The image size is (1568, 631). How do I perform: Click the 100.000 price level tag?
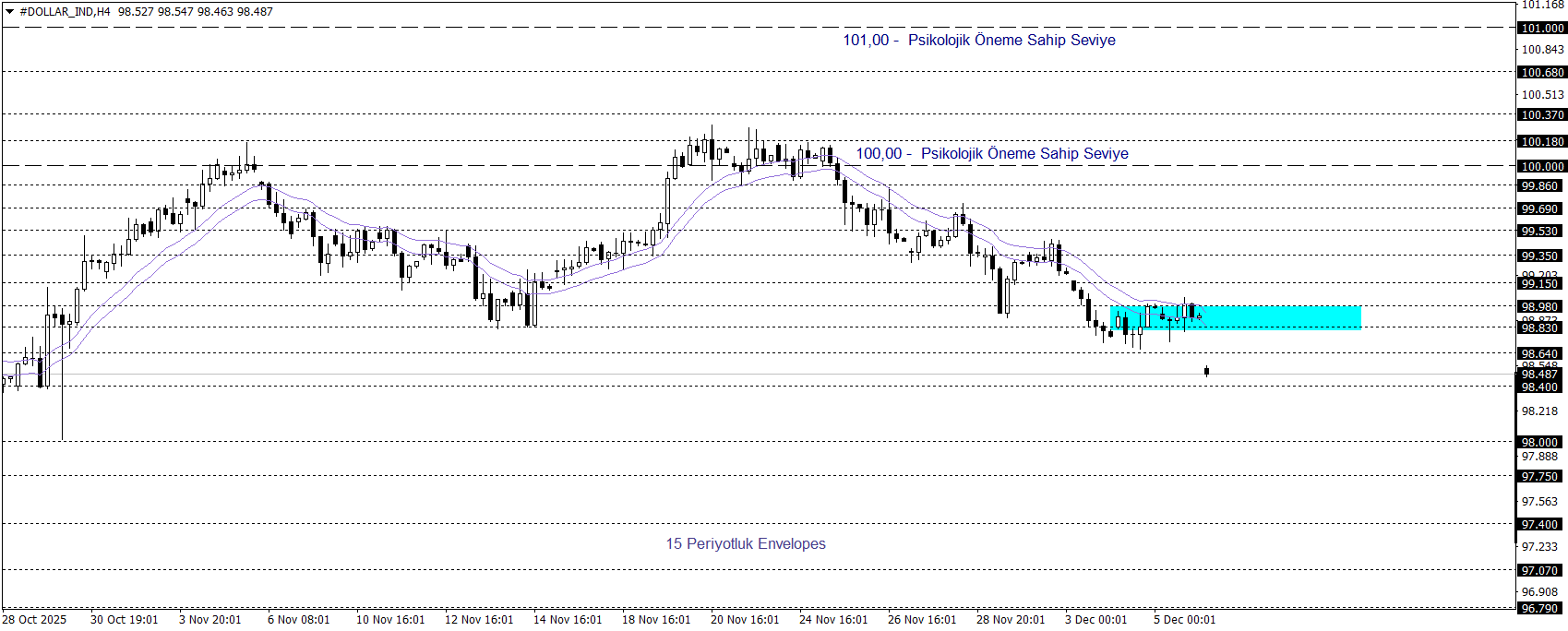coord(1541,167)
